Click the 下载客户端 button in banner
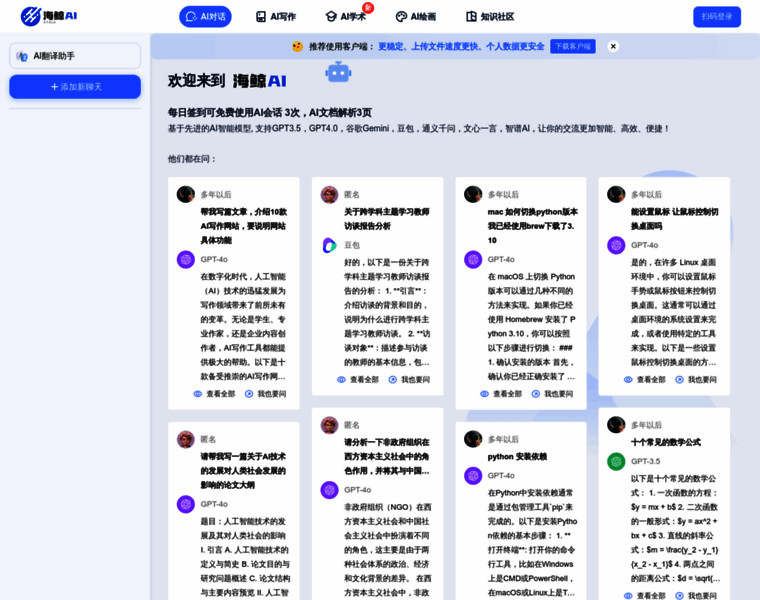The height and width of the screenshot is (600, 760). (573, 46)
